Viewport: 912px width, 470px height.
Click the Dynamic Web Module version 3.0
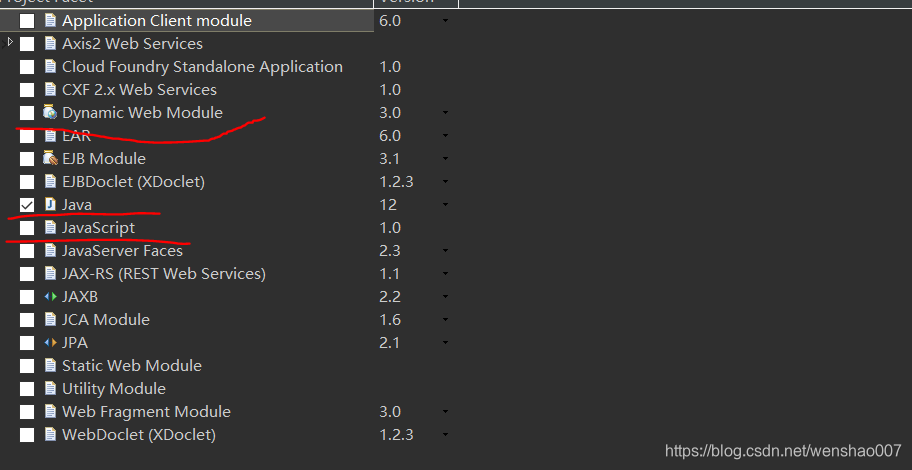(390, 113)
